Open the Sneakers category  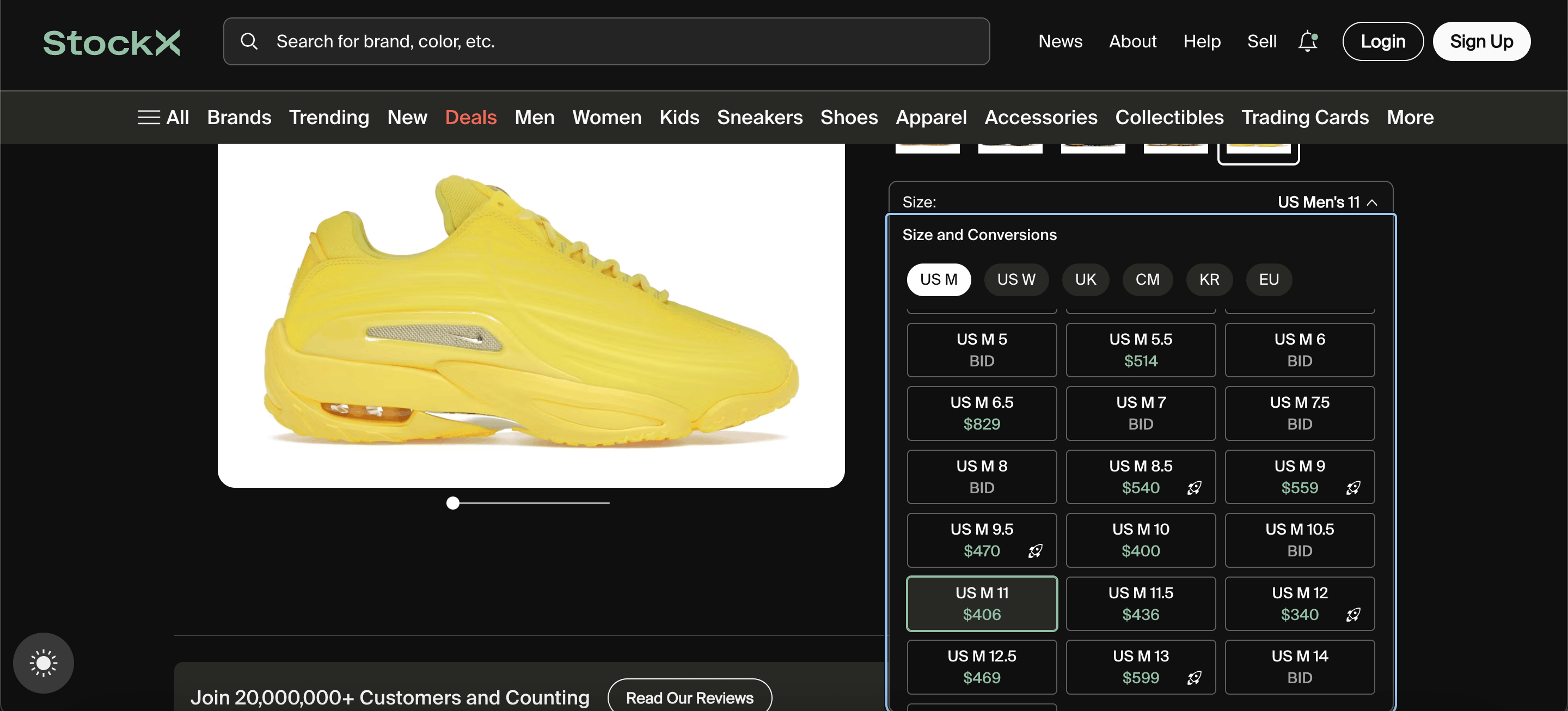759,117
